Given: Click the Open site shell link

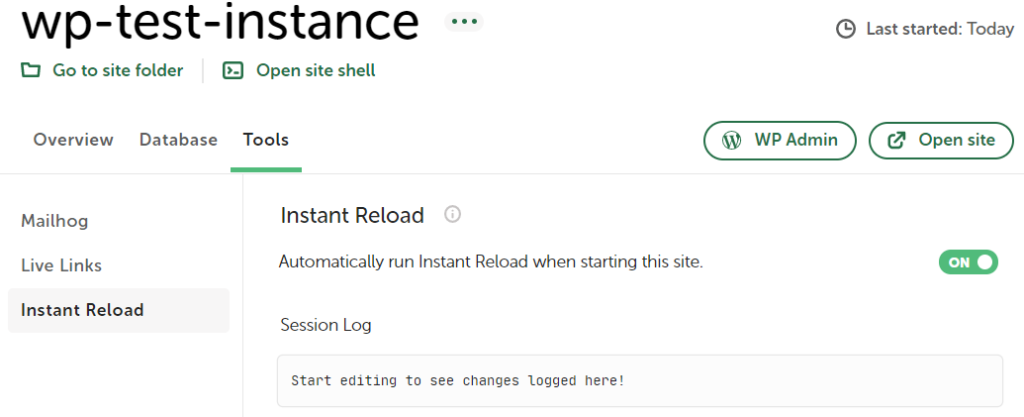Looking at the screenshot, I should tap(316, 70).
